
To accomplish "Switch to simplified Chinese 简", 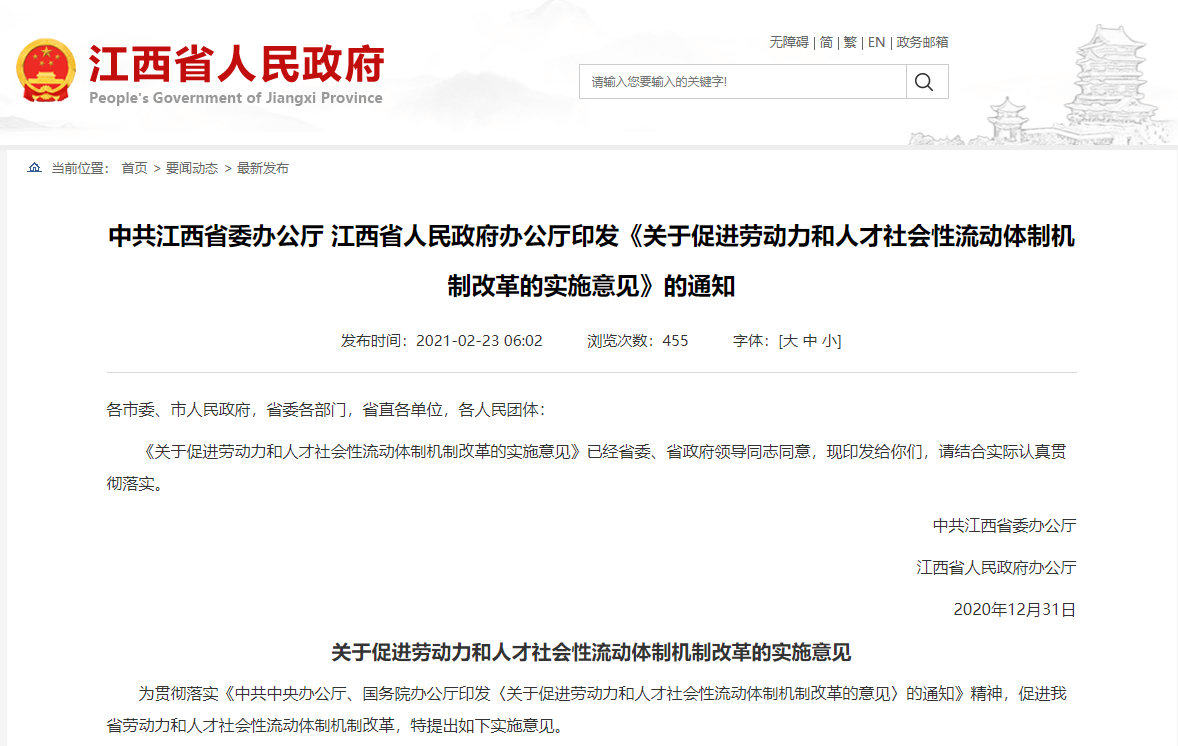I will (826, 42).
